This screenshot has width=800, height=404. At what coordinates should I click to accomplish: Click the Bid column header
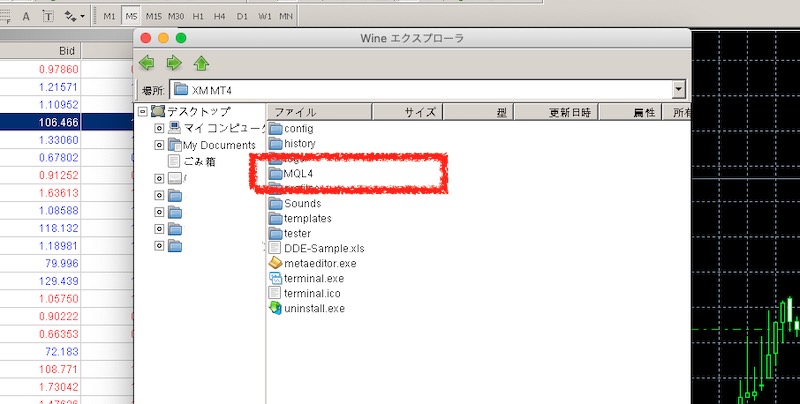(x=40, y=50)
